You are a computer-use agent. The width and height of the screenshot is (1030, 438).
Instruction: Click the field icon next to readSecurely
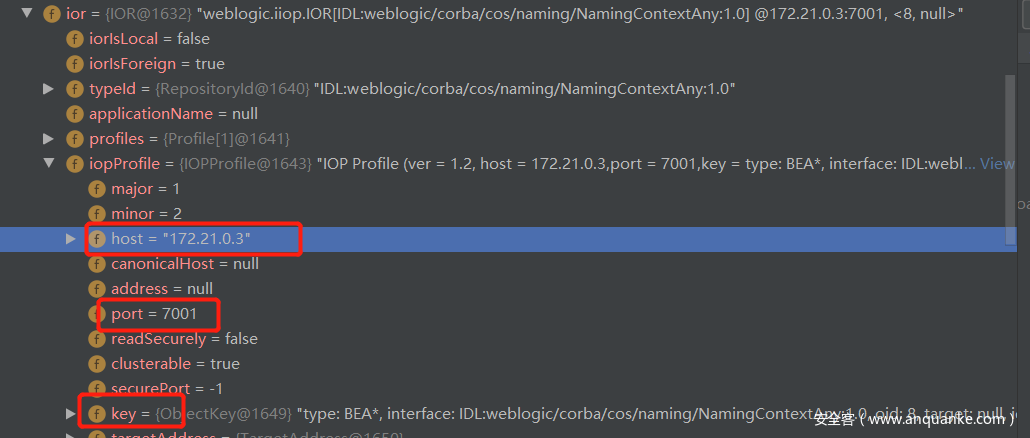click(96, 339)
